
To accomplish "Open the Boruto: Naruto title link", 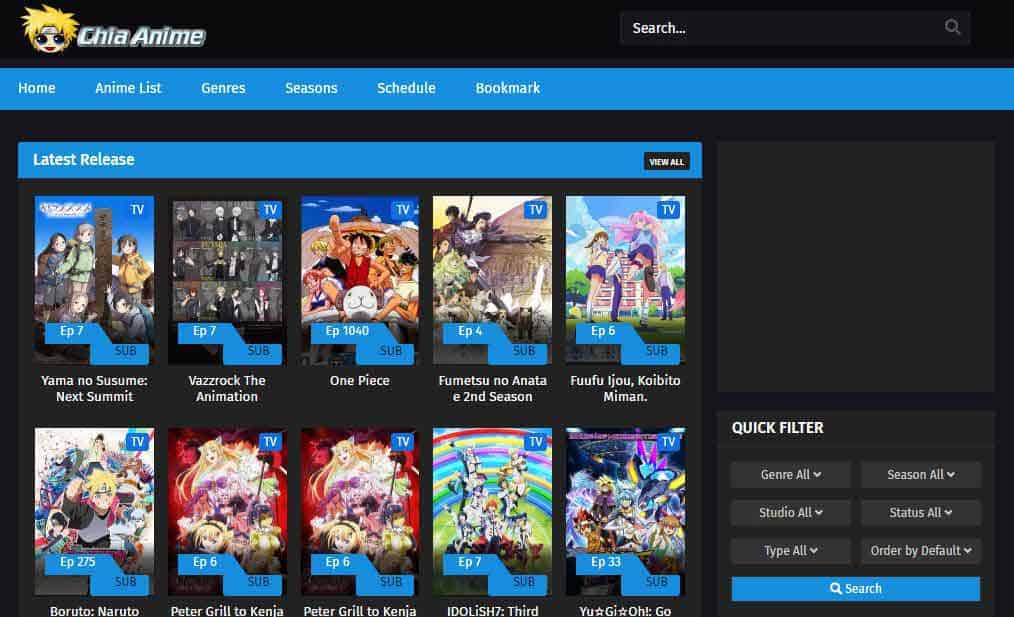I will 94,611.
